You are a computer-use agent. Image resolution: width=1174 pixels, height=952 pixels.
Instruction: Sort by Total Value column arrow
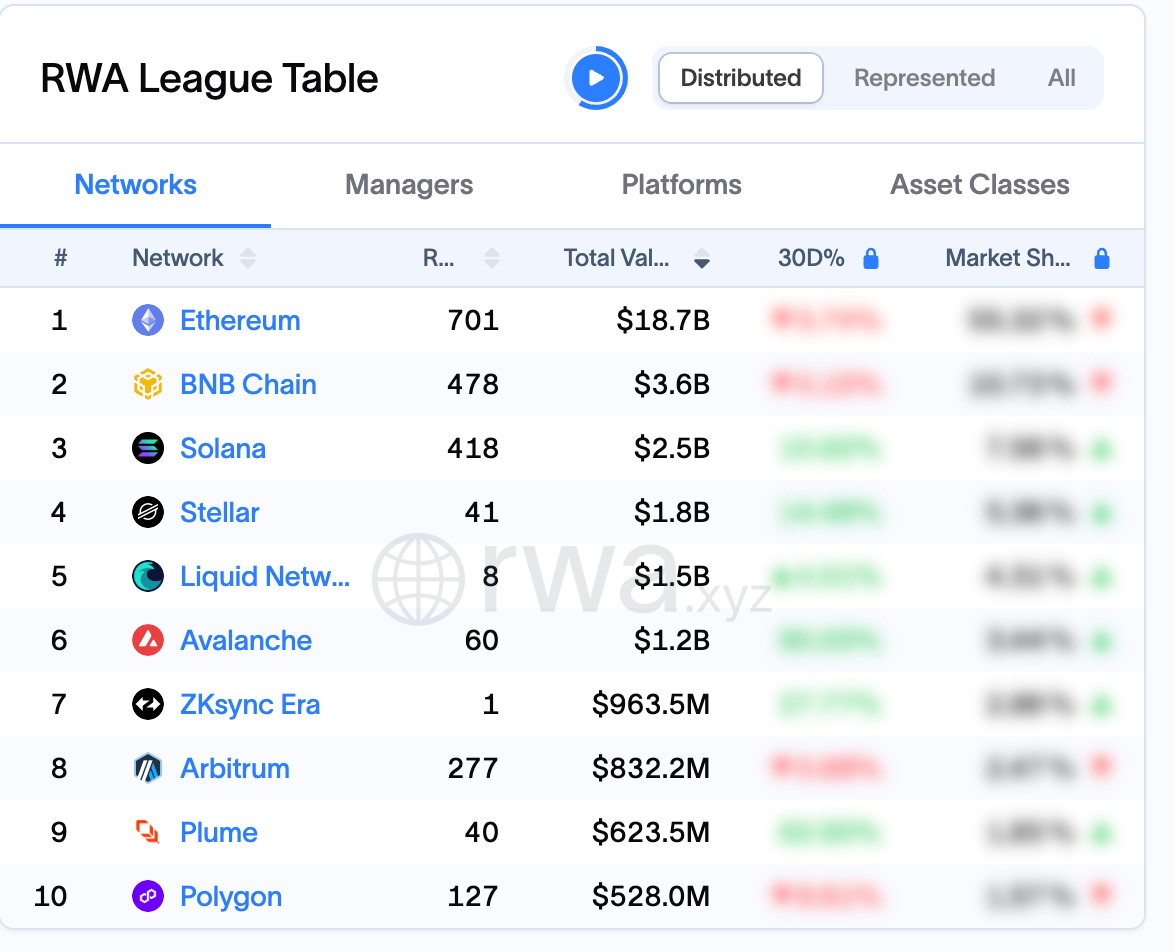click(x=702, y=258)
